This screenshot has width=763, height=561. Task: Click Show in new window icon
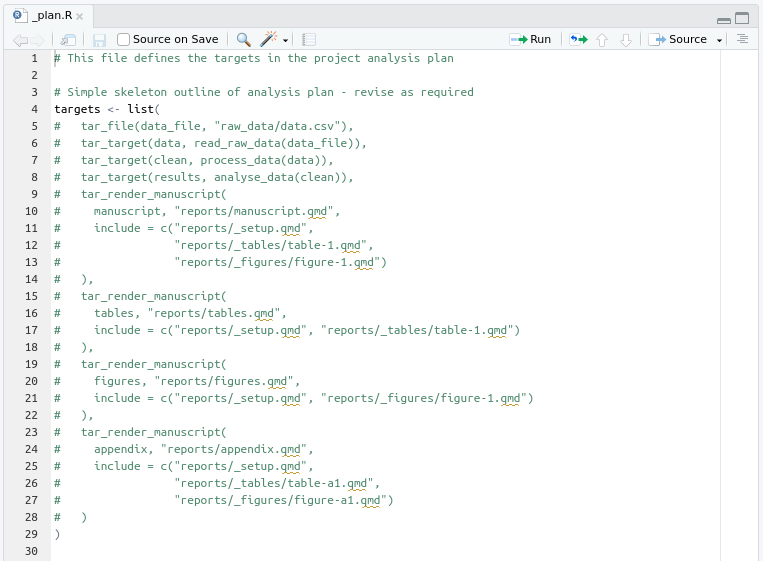pyautogui.click(x=68, y=40)
